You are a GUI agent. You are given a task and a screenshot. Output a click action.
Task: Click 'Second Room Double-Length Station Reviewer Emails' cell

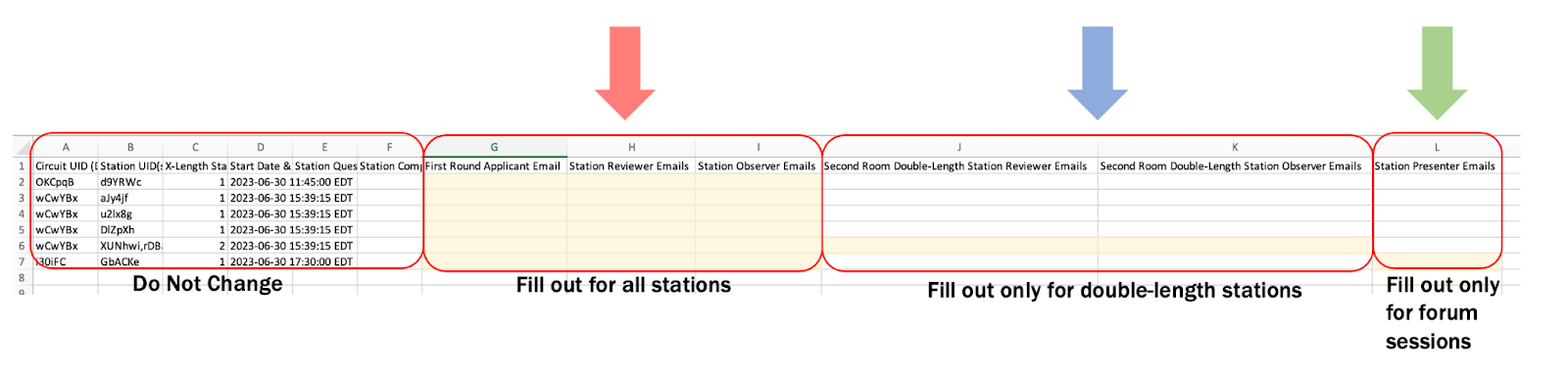coord(959,166)
